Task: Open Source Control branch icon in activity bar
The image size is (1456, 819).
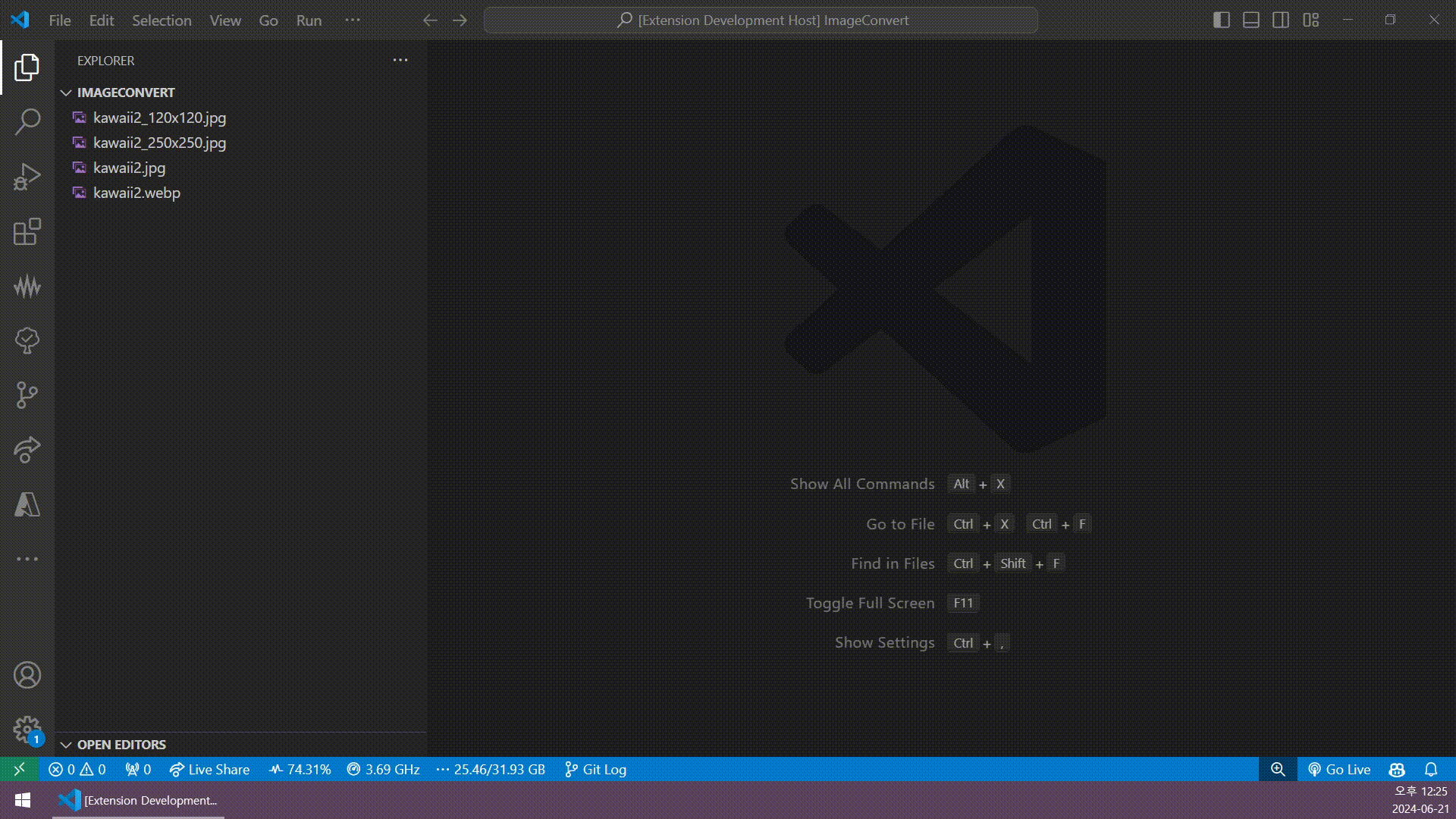Action: coord(27,395)
